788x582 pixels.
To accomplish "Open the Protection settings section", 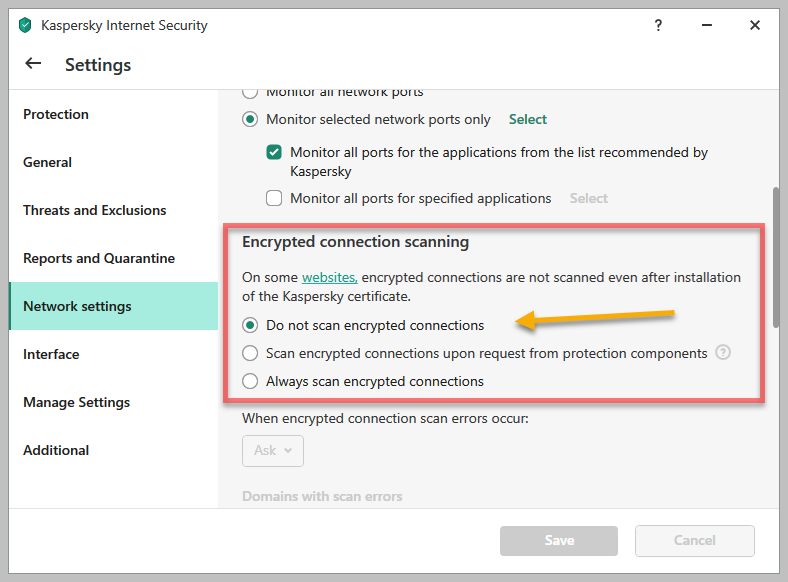I will coord(56,114).
